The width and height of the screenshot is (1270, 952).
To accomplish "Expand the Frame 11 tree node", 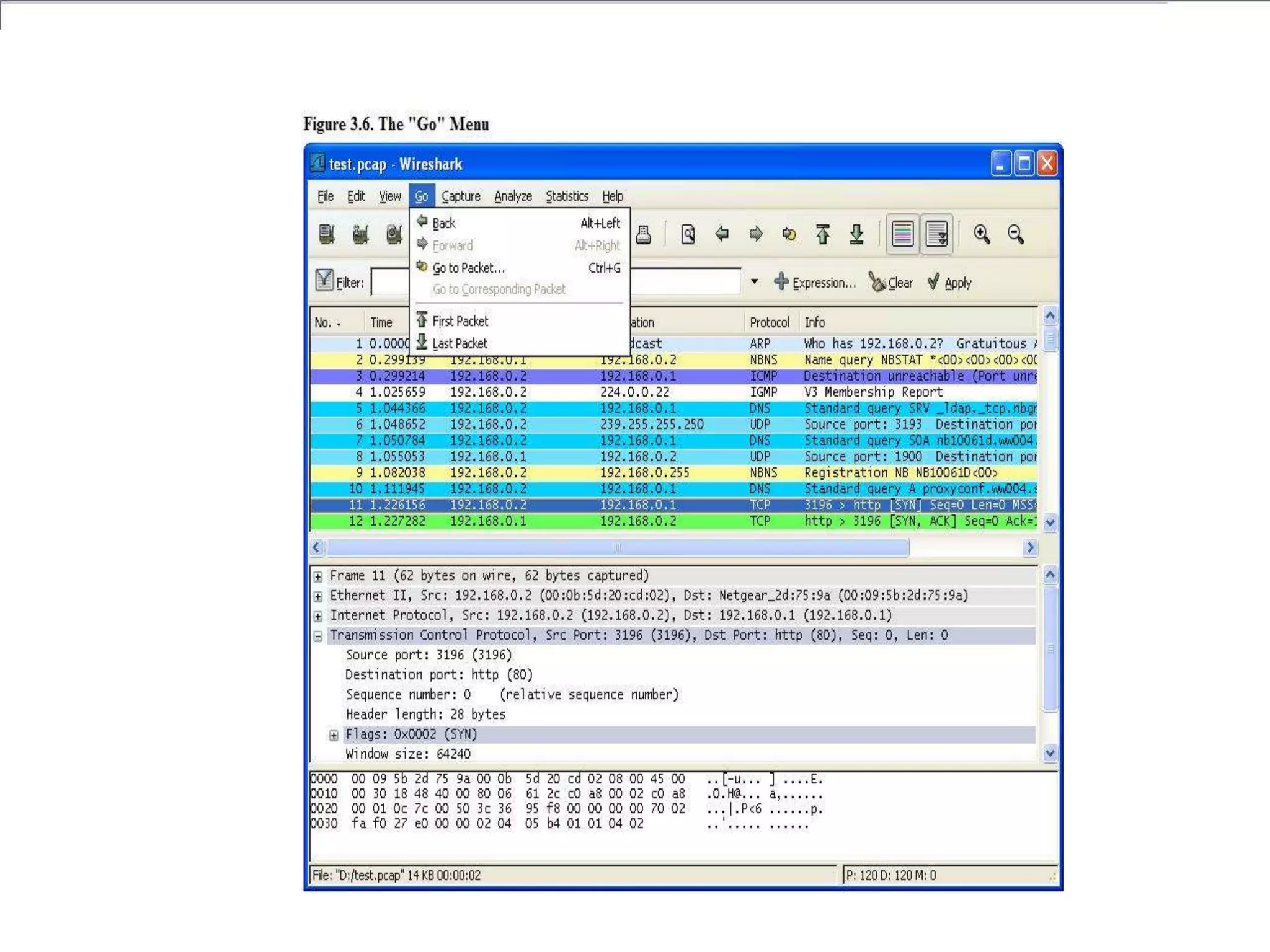I will coord(318,577).
